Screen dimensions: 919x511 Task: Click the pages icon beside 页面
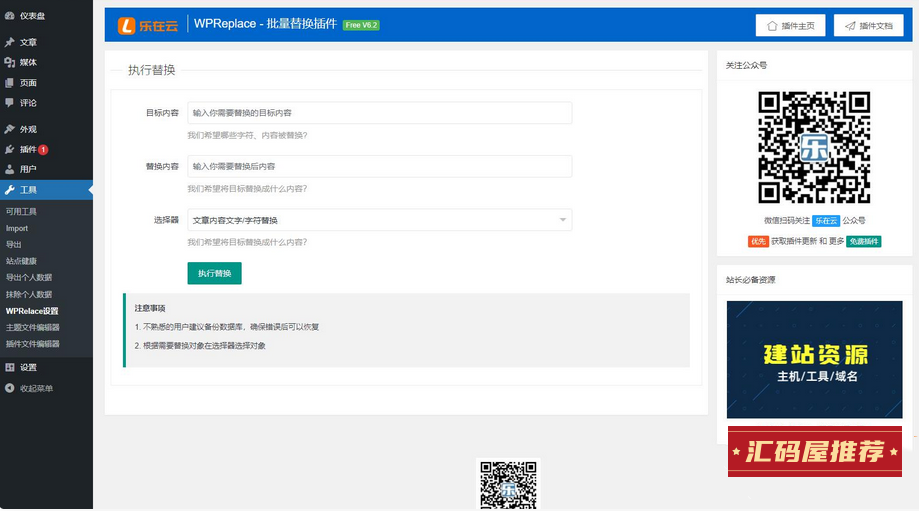coord(9,83)
